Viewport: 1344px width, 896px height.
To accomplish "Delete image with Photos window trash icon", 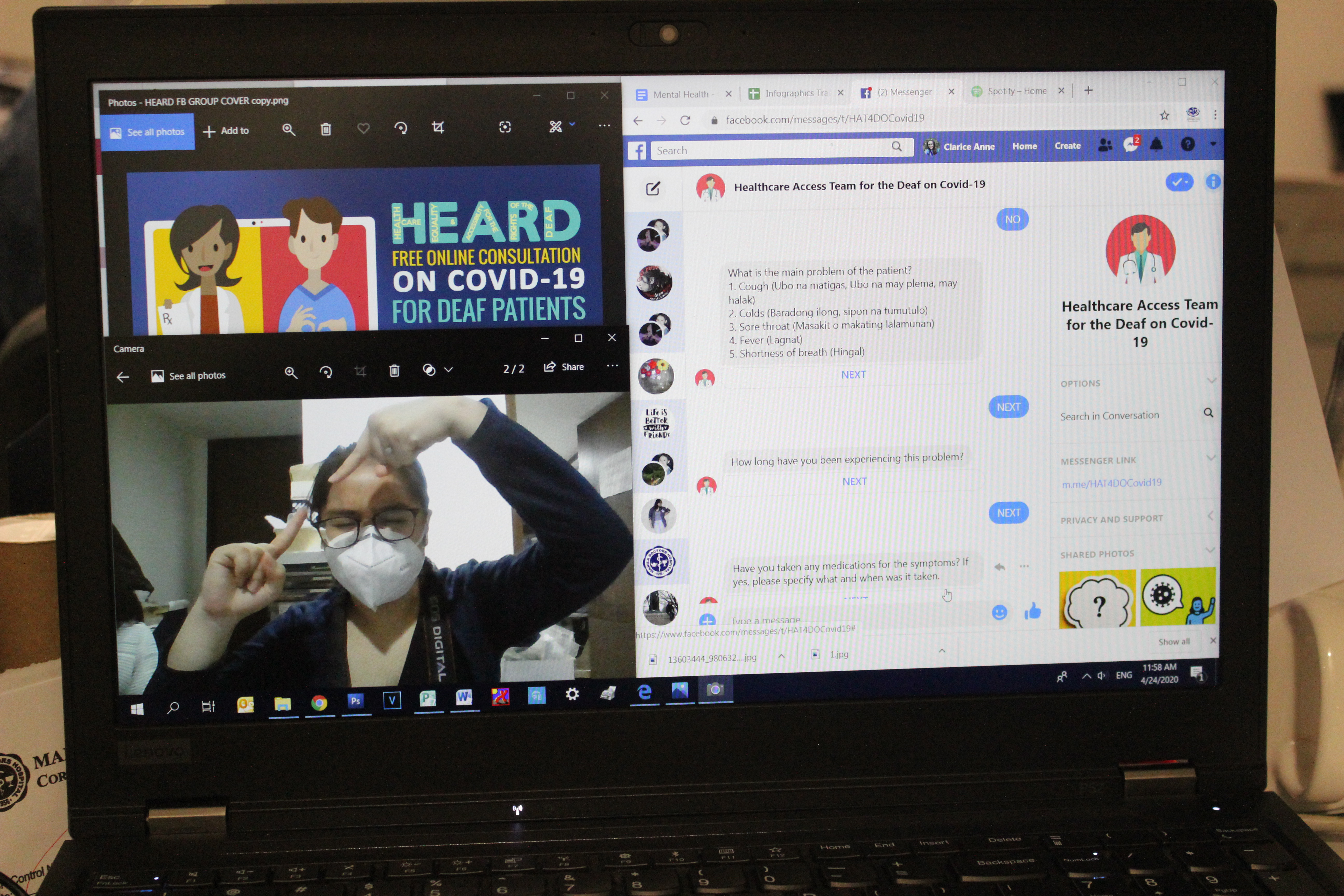I will tap(326, 129).
